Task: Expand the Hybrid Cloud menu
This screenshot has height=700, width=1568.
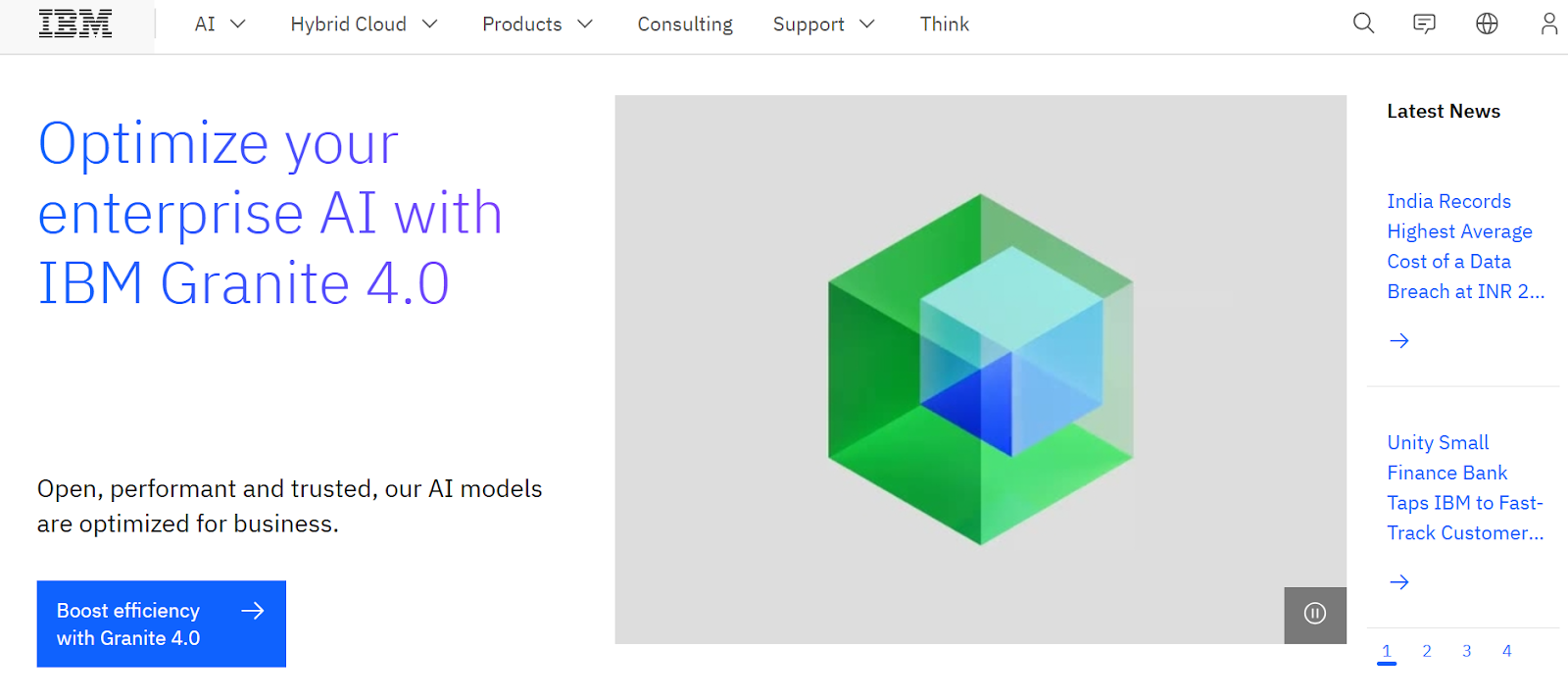Action: pyautogui.click(x=364, y=25)
